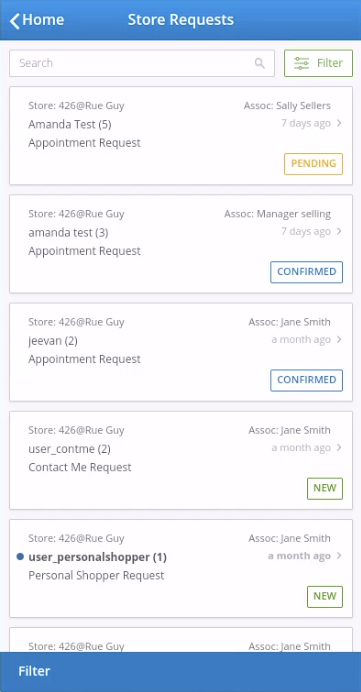Image resolution: width=361 pixels, height=692 pixels.
Task: Click the magnifier icon in the search box
Action: coord(260,63)
